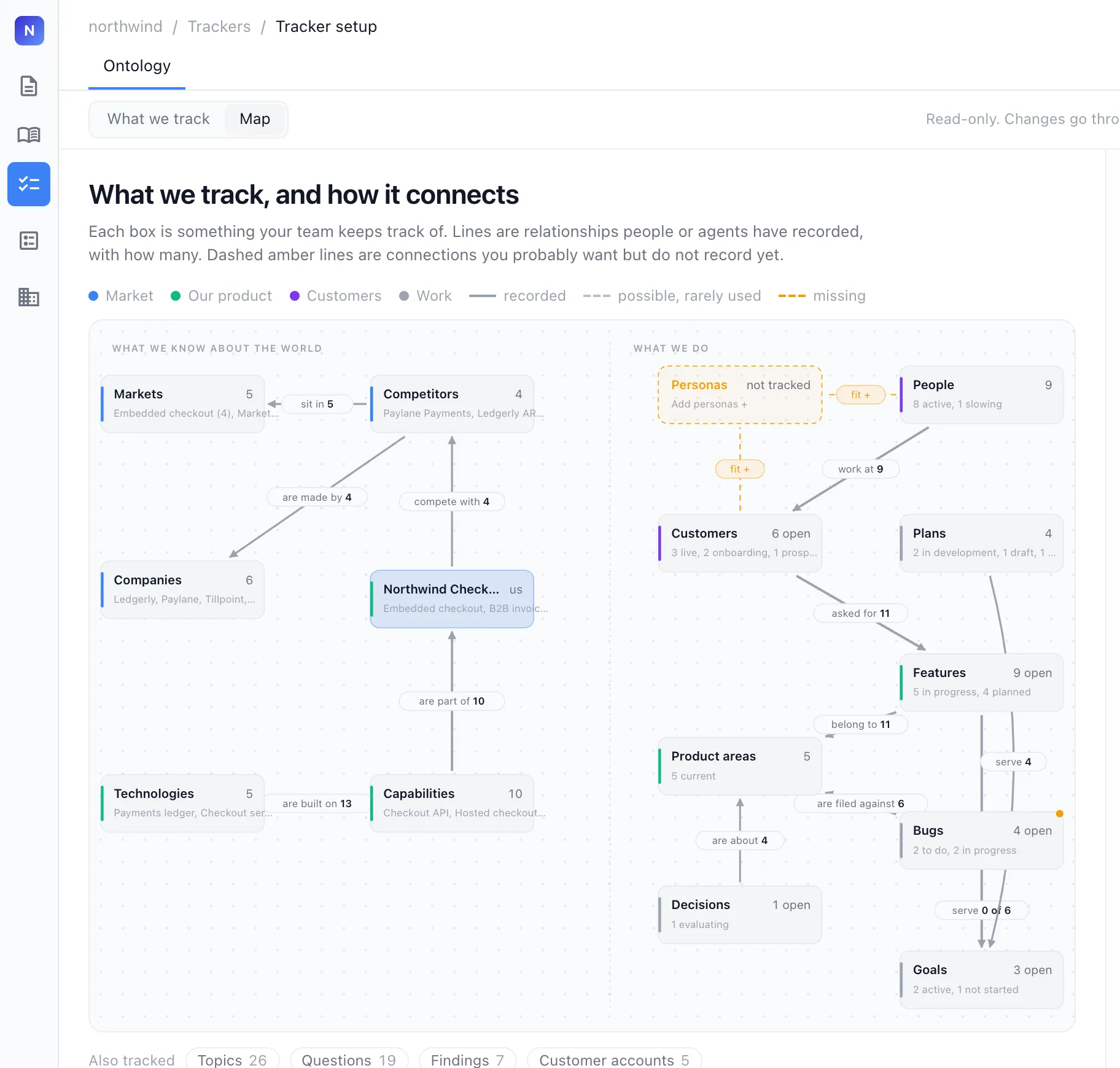This screenshot has width=1120, height=1068.
Task: Open the Northwind Checkout product box
Action: (452, 599)
